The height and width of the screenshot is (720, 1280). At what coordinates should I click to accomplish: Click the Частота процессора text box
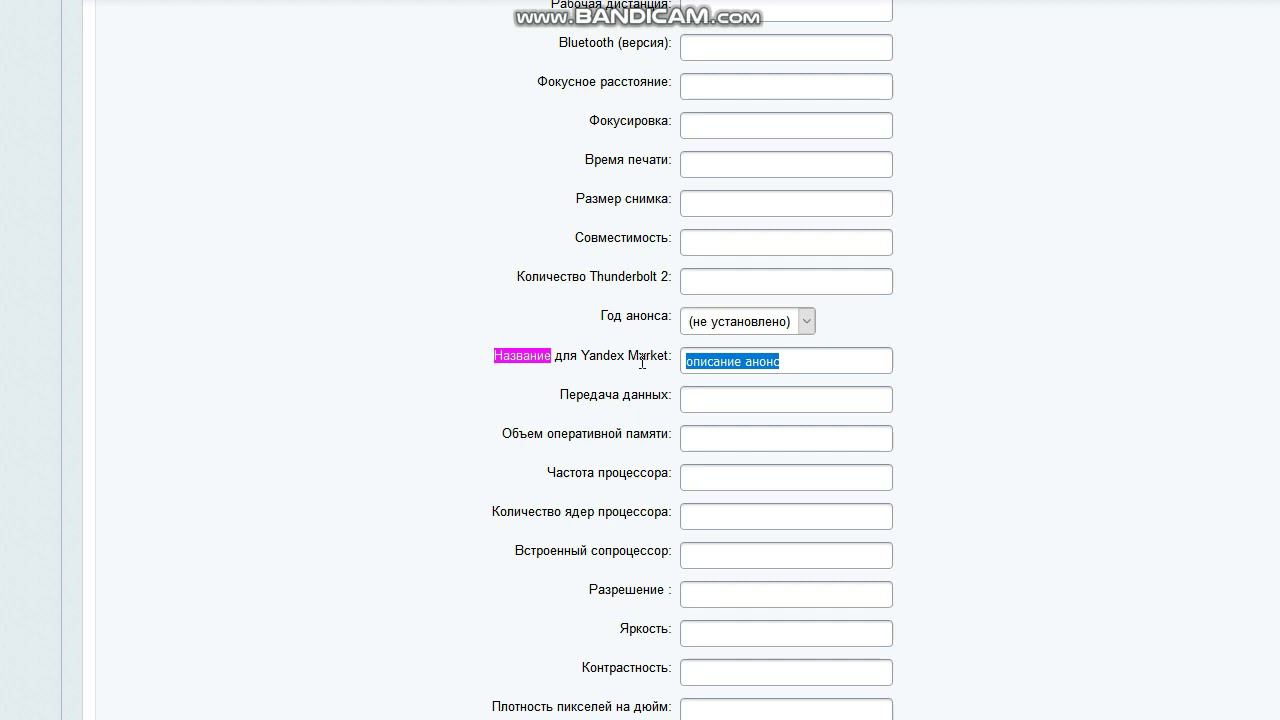786,477
